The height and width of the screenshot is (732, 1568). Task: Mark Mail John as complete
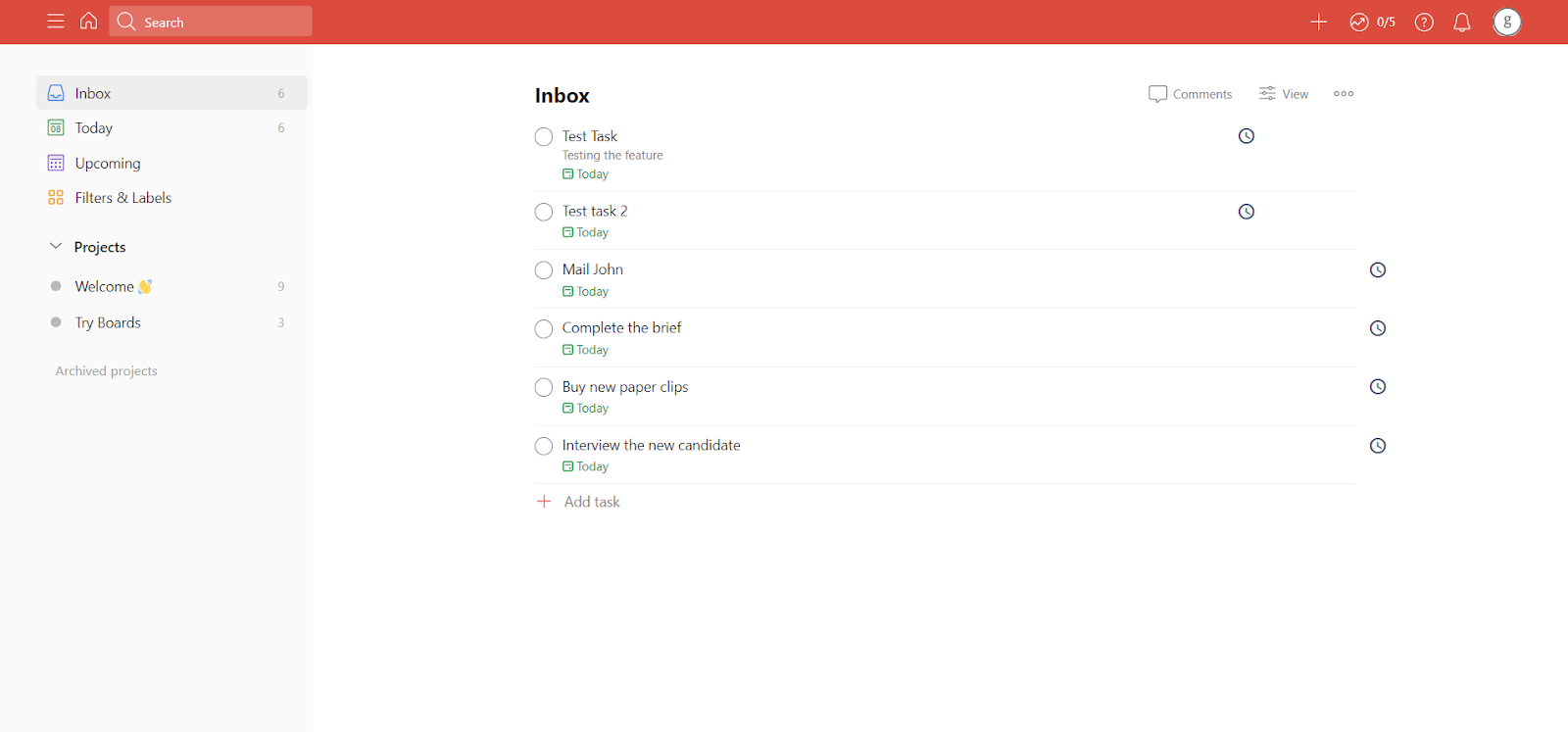tap(544, 270)
